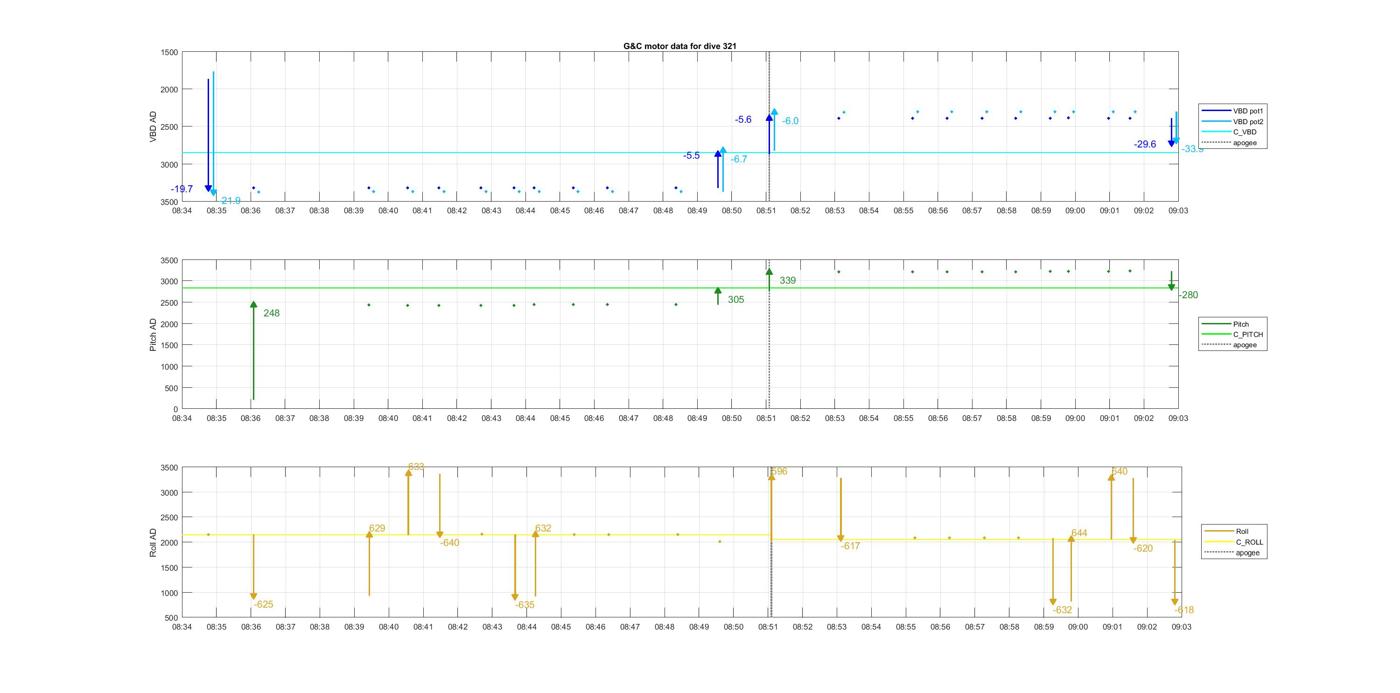Viewport: 1400px width, 693px height.
Task: Click the '632' roll data label
Action: 543,529
